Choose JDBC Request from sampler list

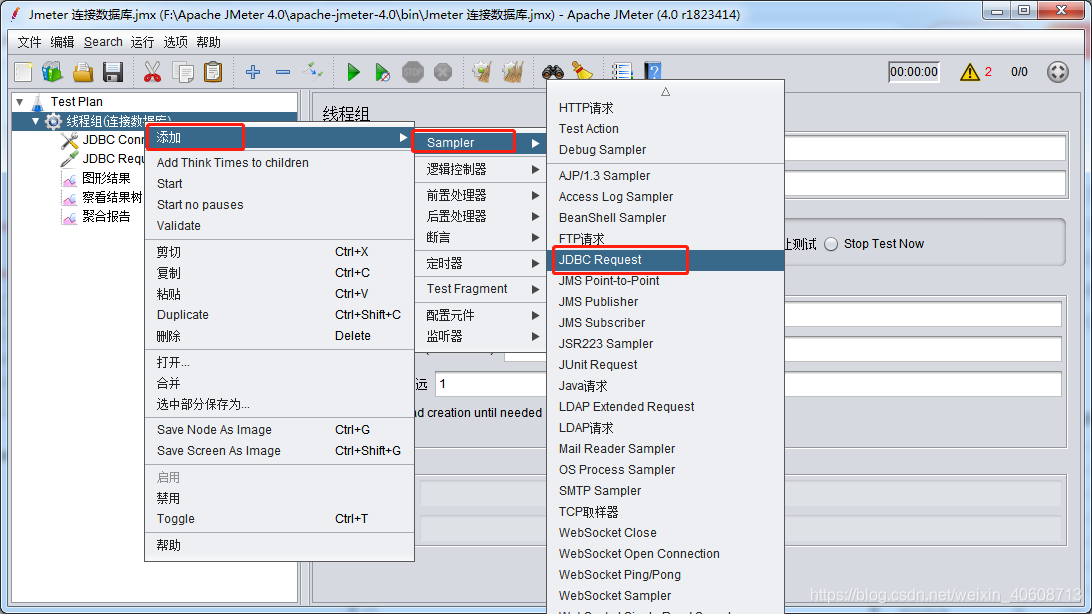pos(666,260)
